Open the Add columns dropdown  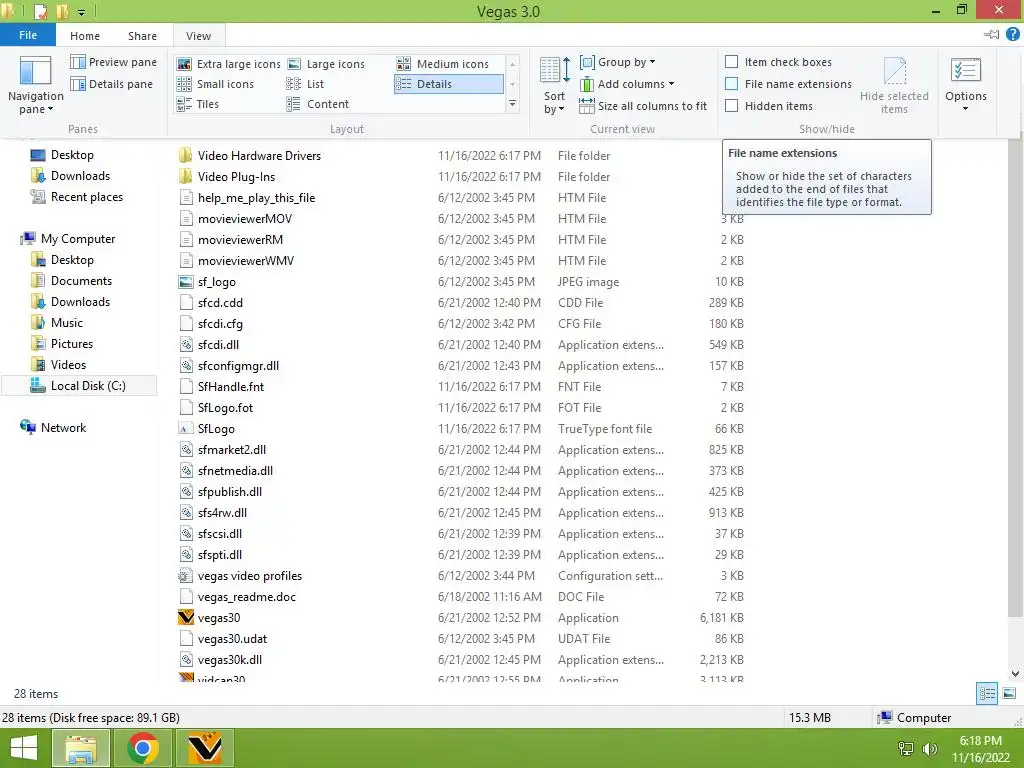click(627, 84)
